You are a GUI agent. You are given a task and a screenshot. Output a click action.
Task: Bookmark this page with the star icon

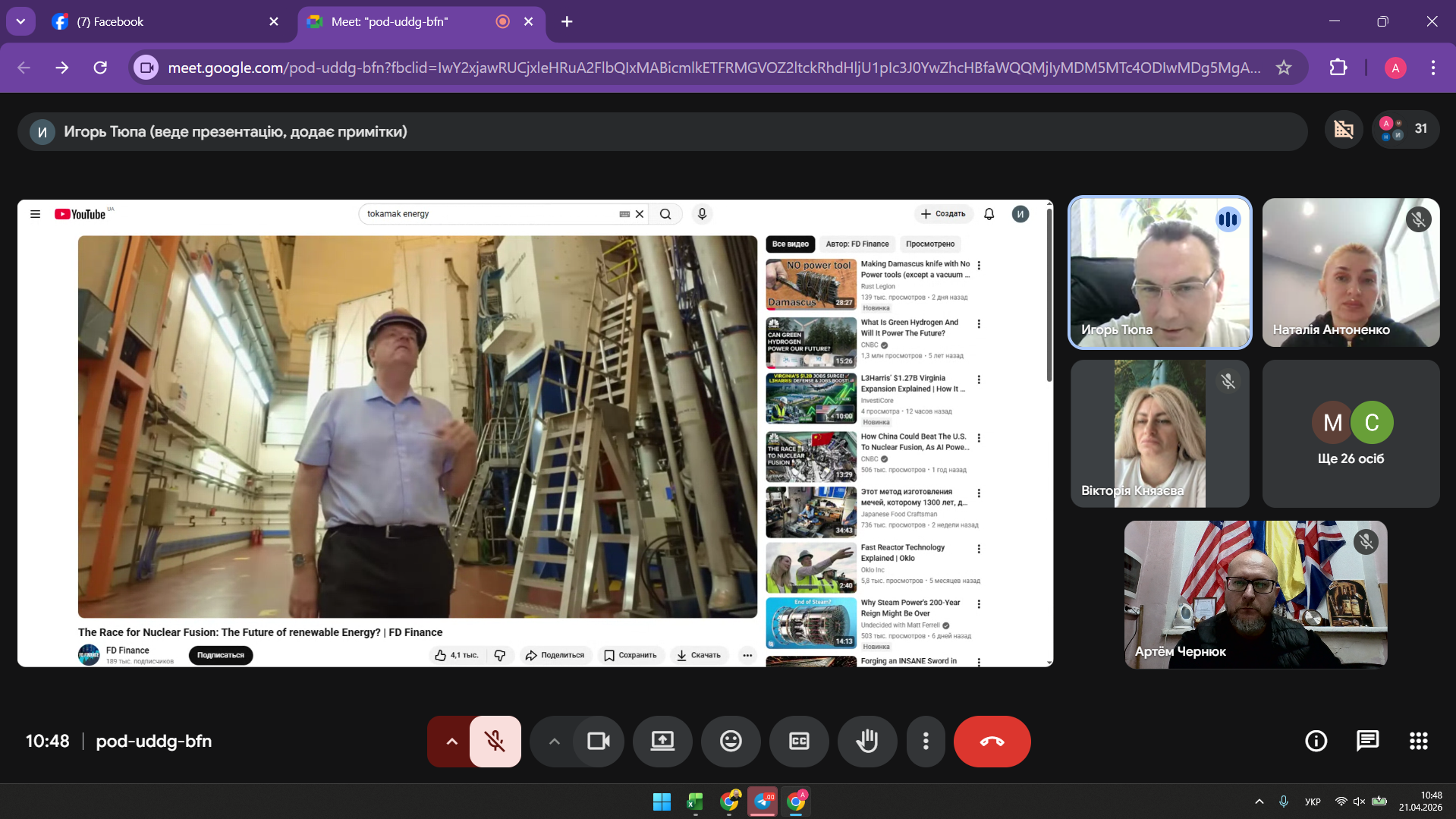pyautogui.click(x=1283, y=68)
